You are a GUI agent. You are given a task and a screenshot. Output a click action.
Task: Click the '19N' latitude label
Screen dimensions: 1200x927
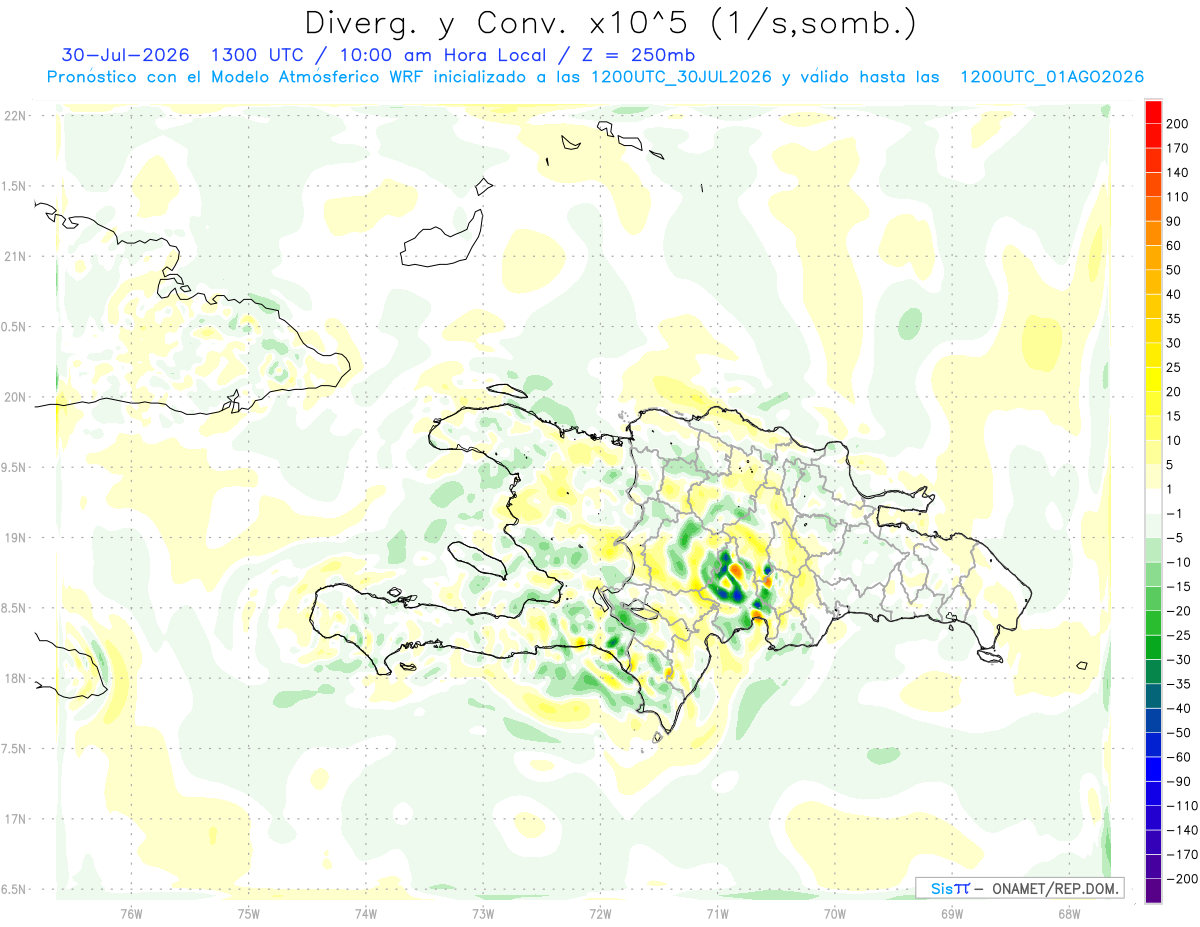pyautogui.click(x=15, y=537)
